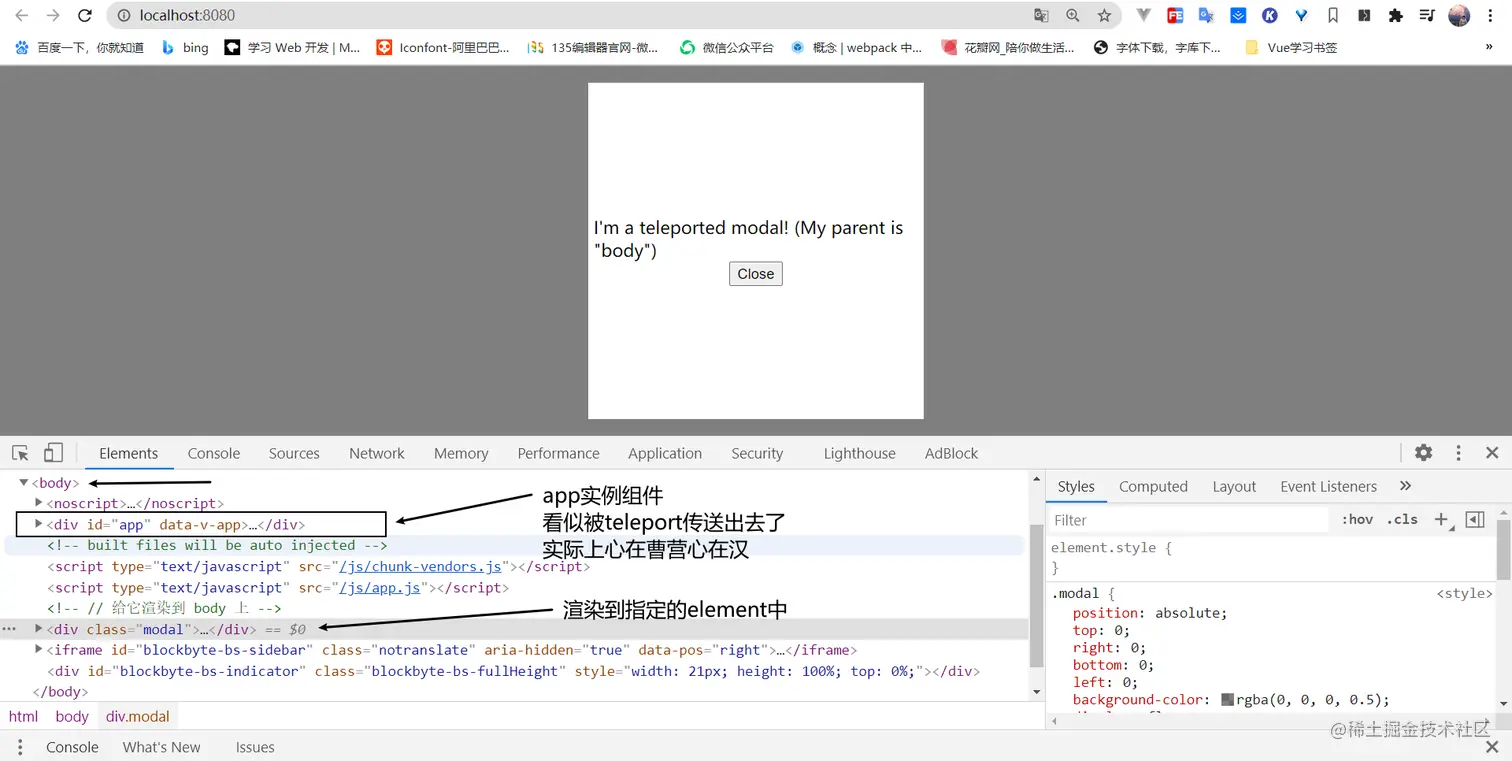The height and width of the screenshot is (761, 1512).
Task: Open the DevTools customize three-dot menu
Action: click(1459, 453)
